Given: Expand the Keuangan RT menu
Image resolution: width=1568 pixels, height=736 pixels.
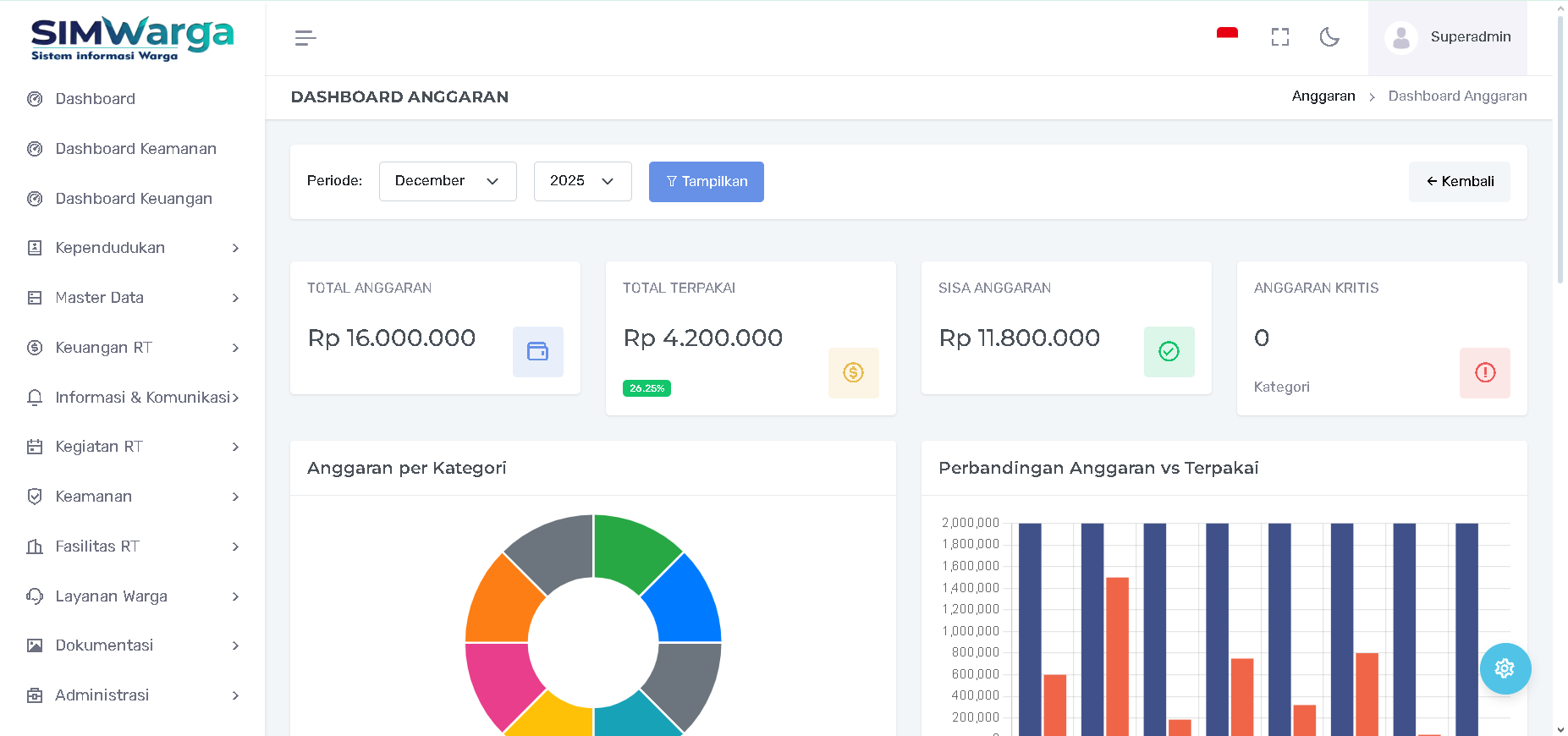Looking at the screenshot, I should (133, 348).
